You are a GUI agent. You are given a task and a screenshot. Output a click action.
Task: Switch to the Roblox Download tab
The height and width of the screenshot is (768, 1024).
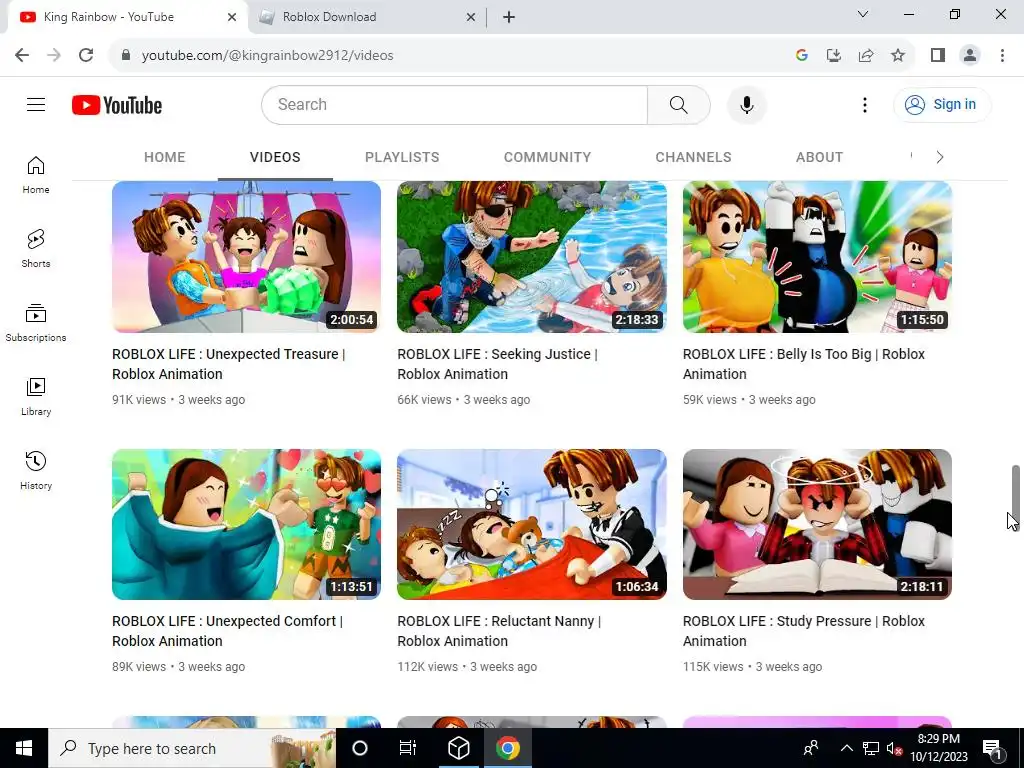point(367,17)
